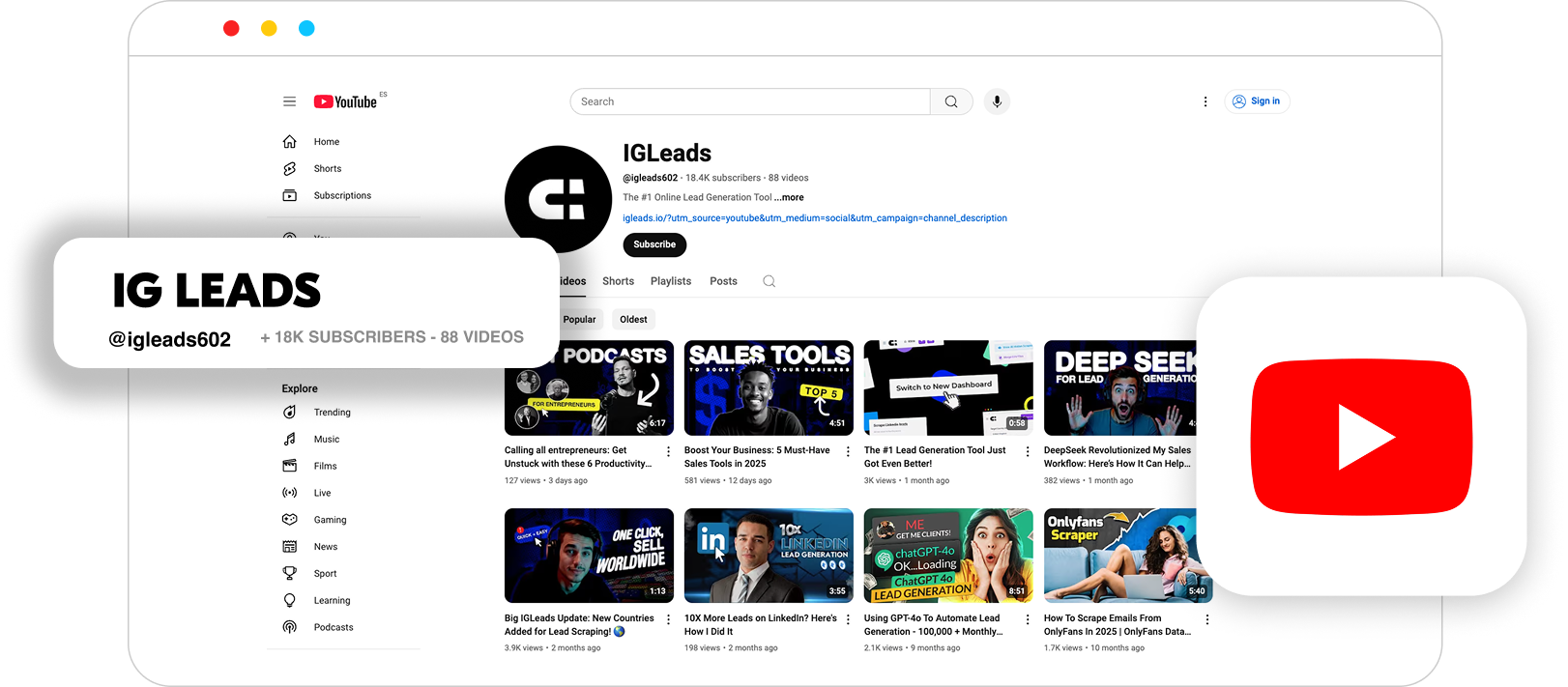Open options for 'Boost Your Business' video
The width and height of the screenshot is (1568, 687).
click(x=848, y=452)
